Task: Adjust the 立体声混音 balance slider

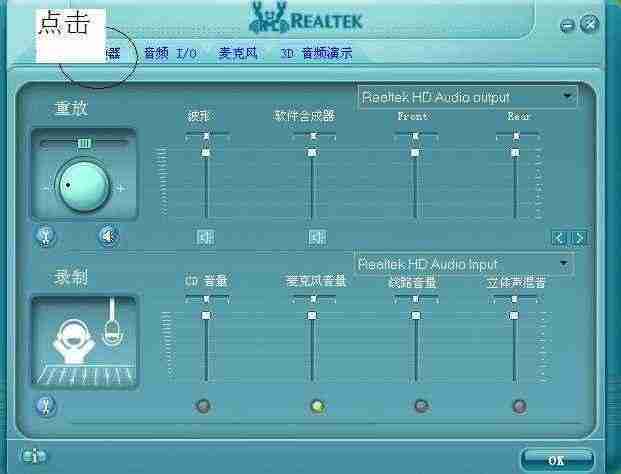Action: click(515, 299)
